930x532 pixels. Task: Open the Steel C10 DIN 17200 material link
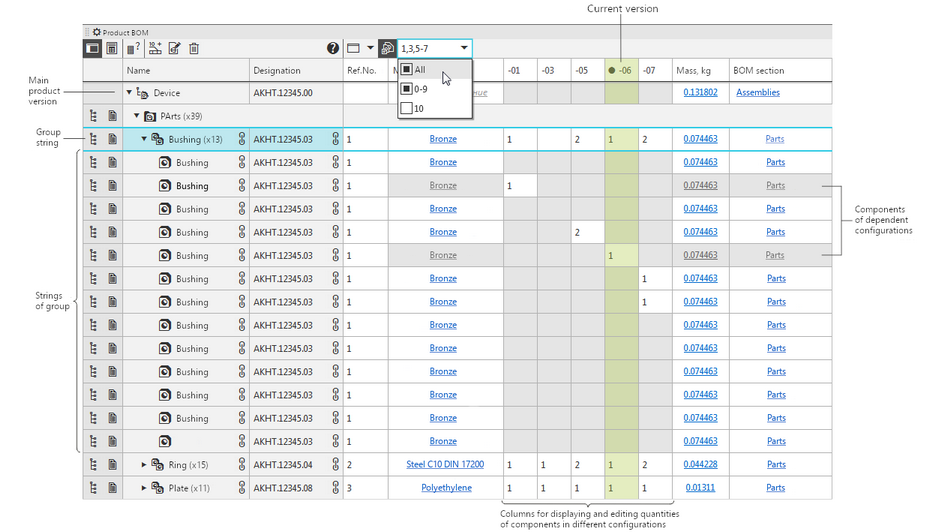445,464
